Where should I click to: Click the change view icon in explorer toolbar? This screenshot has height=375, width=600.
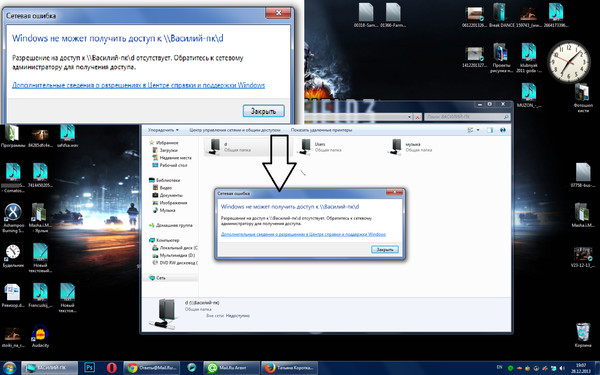coord(471,130)
